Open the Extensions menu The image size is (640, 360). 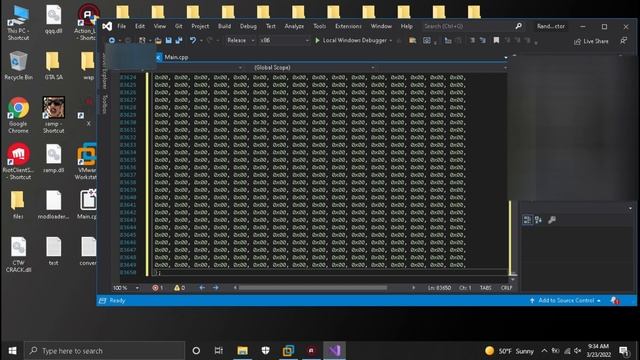pyautogui.click(x=348, y=26)
